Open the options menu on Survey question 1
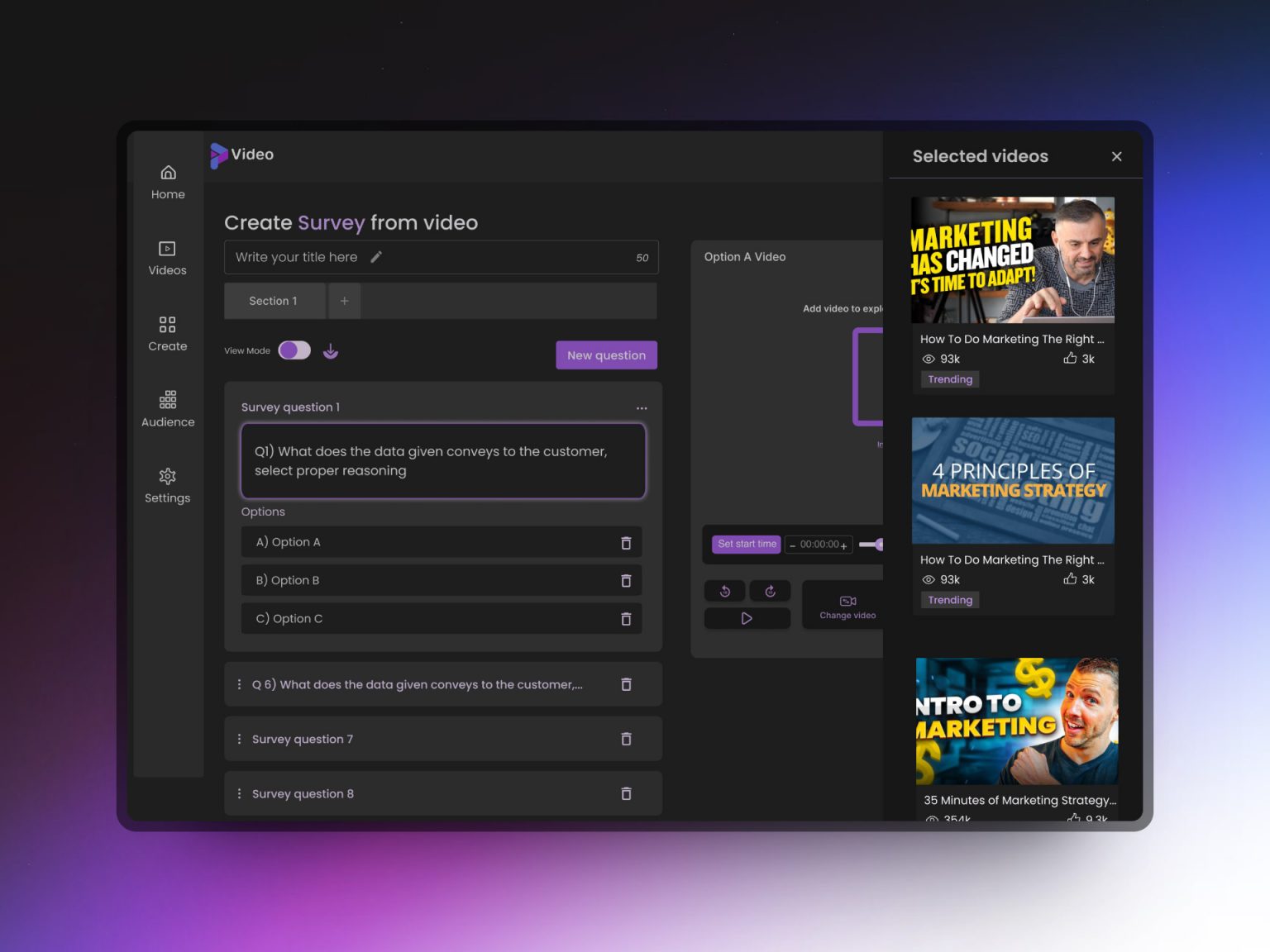Viewport: 1270px width, 952px height. tap(642, 407)
